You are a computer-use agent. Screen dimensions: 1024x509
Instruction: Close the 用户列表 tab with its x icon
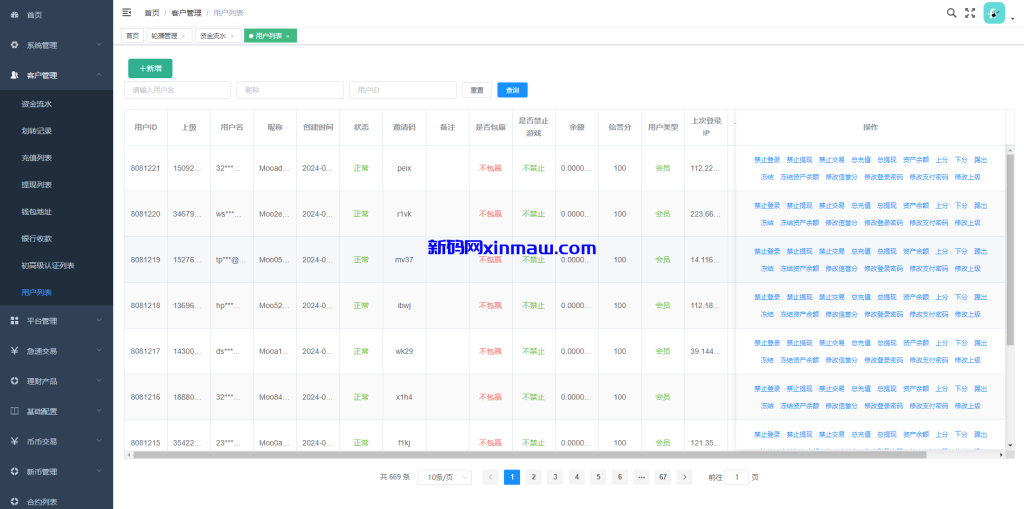pos(288,36)
